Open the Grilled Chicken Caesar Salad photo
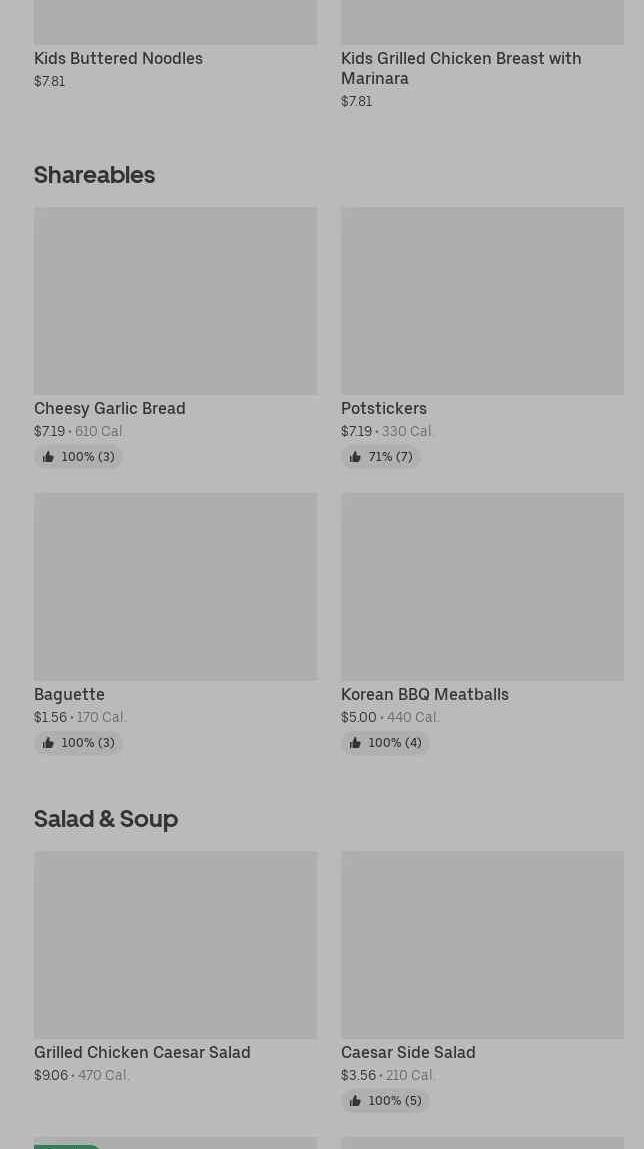The height and width of the screenshot is (1149, 644). coord(176,945)
